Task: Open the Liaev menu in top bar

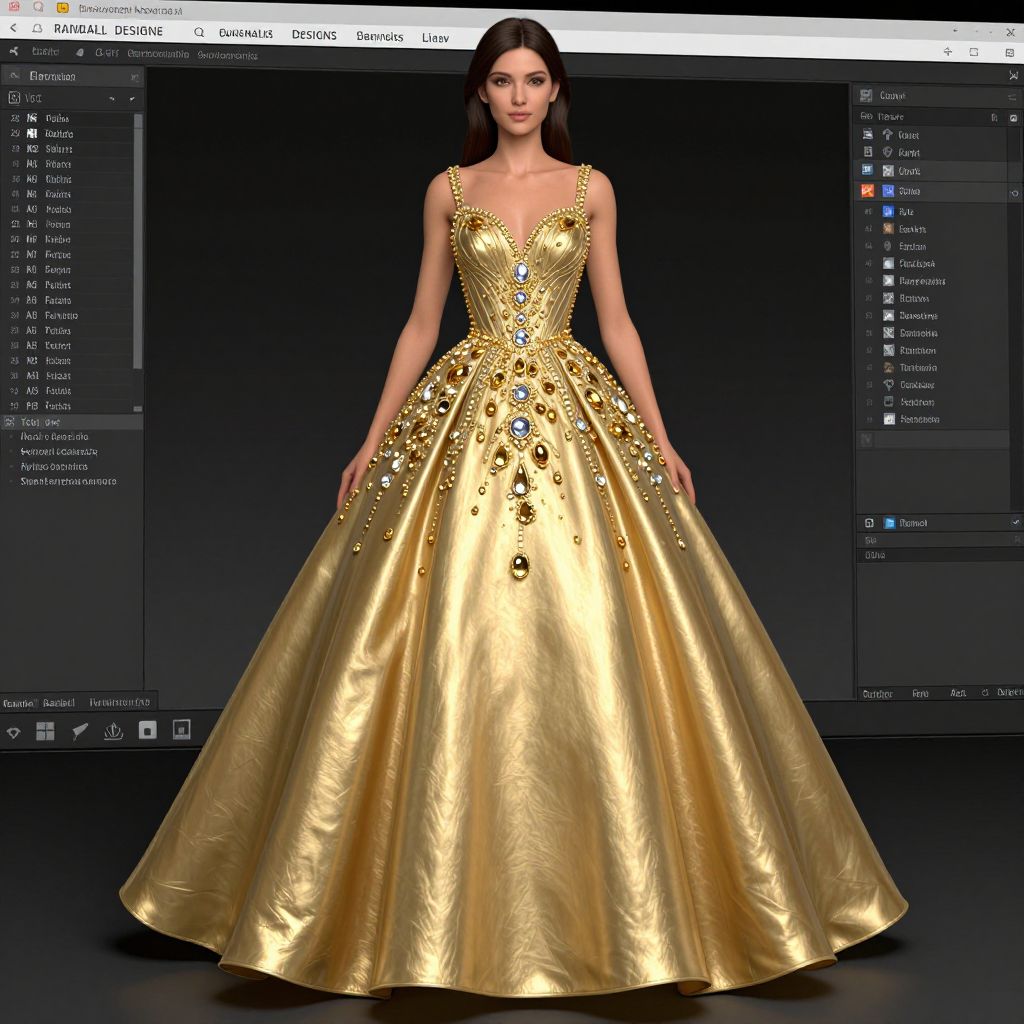Action: [x=435, y=37]
